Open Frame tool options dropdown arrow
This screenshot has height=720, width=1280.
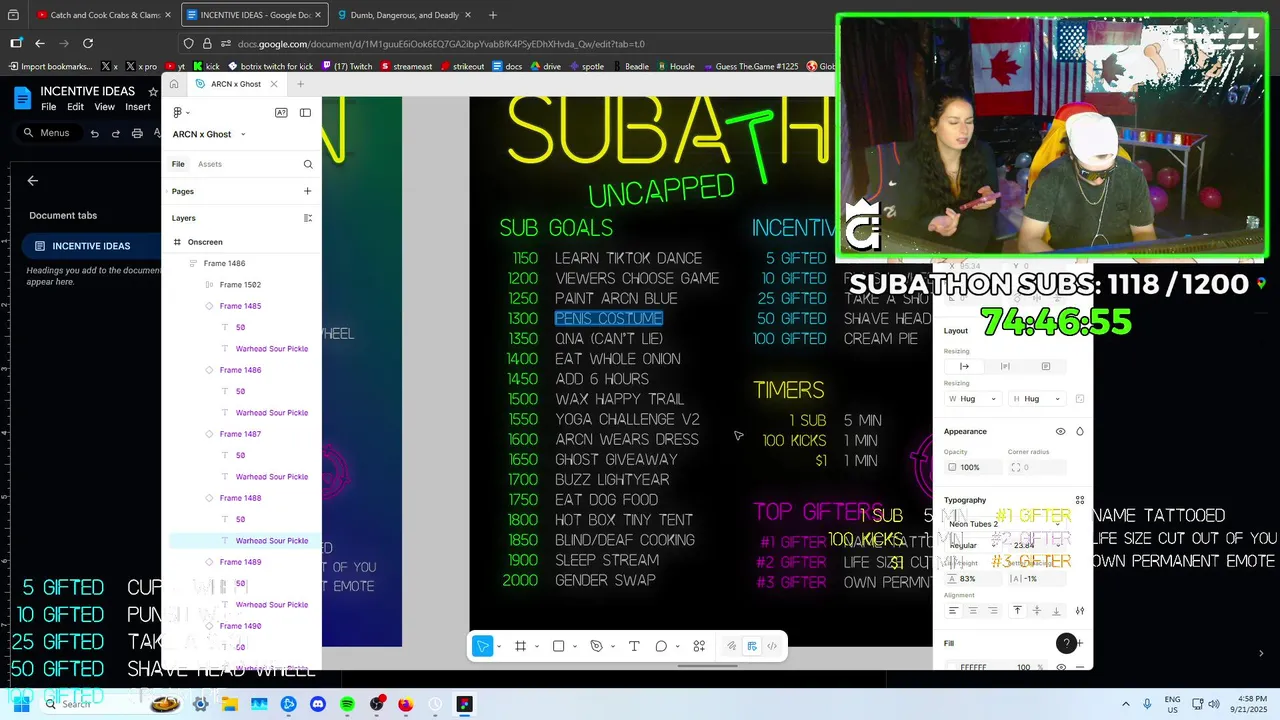click(536, 646)
